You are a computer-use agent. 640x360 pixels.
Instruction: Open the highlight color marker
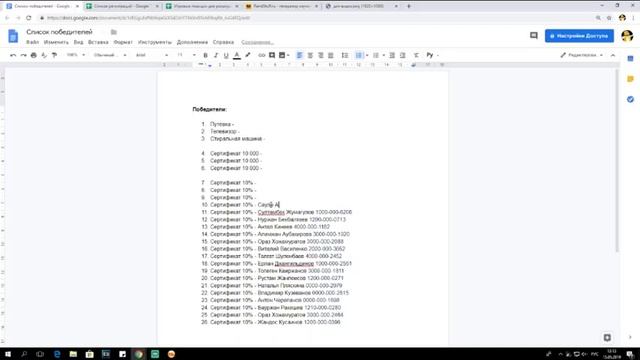click(247, 55)
